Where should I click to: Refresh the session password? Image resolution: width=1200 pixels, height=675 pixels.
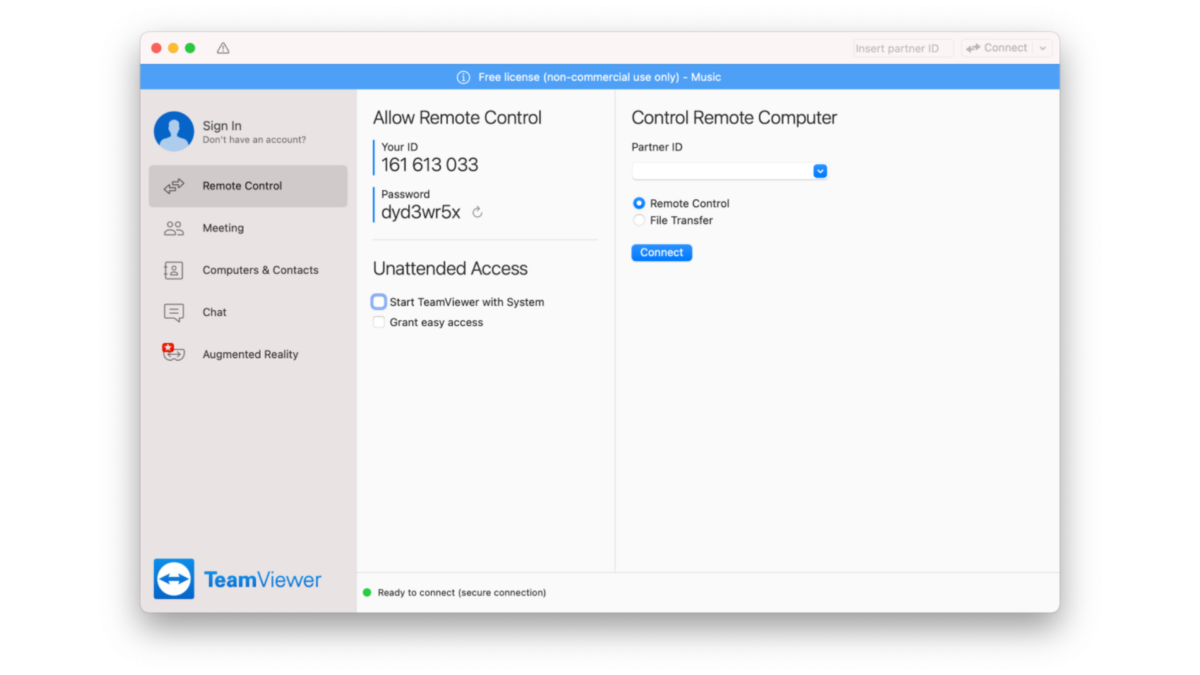click(x=477, y=212)
